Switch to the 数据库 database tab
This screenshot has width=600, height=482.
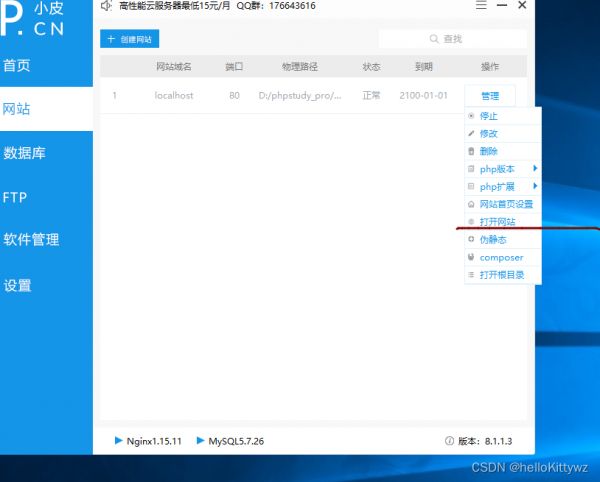click(24, 153)
